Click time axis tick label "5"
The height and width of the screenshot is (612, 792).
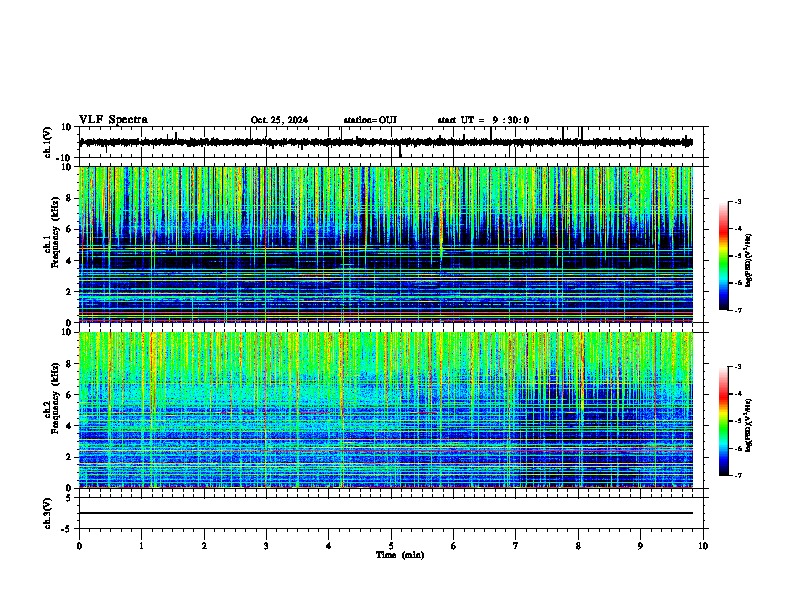[x=391, y=546]
